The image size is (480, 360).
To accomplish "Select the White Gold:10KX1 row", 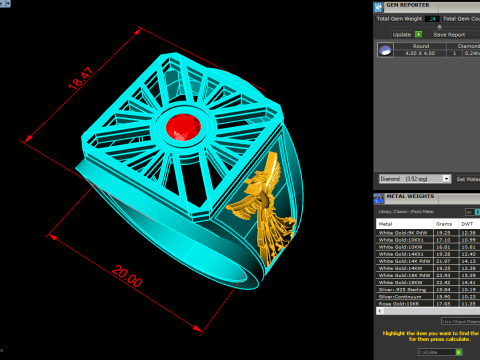I will click(x=428, y=240).
